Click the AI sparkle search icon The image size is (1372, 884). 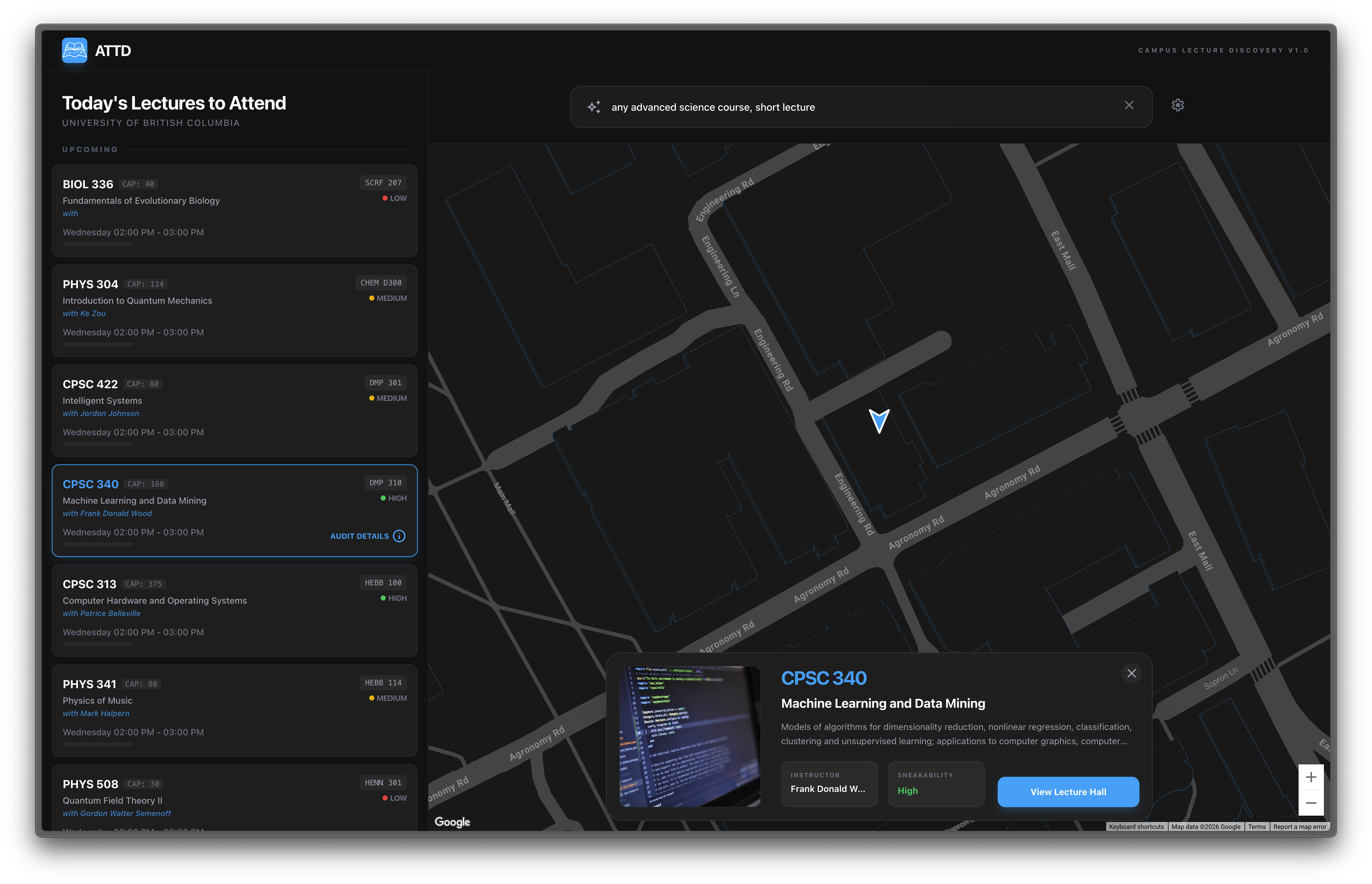pos(594,107)
